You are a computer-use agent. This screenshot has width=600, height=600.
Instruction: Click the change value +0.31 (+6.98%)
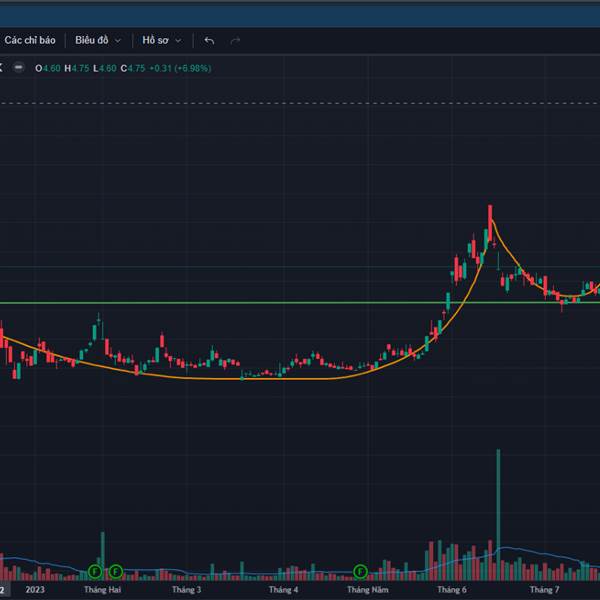point(180,68)
